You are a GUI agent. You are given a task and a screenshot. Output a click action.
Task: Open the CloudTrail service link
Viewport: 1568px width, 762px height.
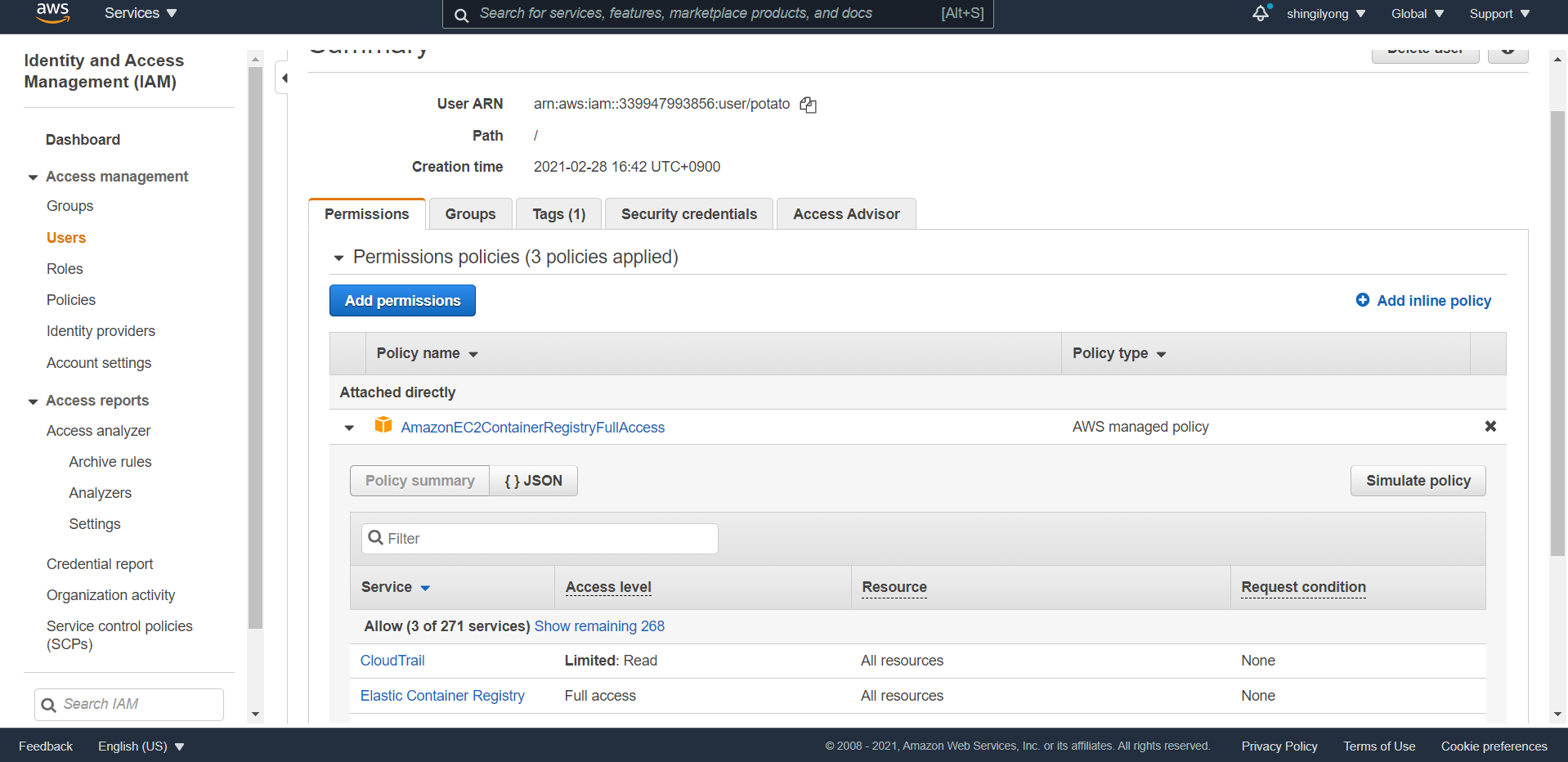click(392, 661)
